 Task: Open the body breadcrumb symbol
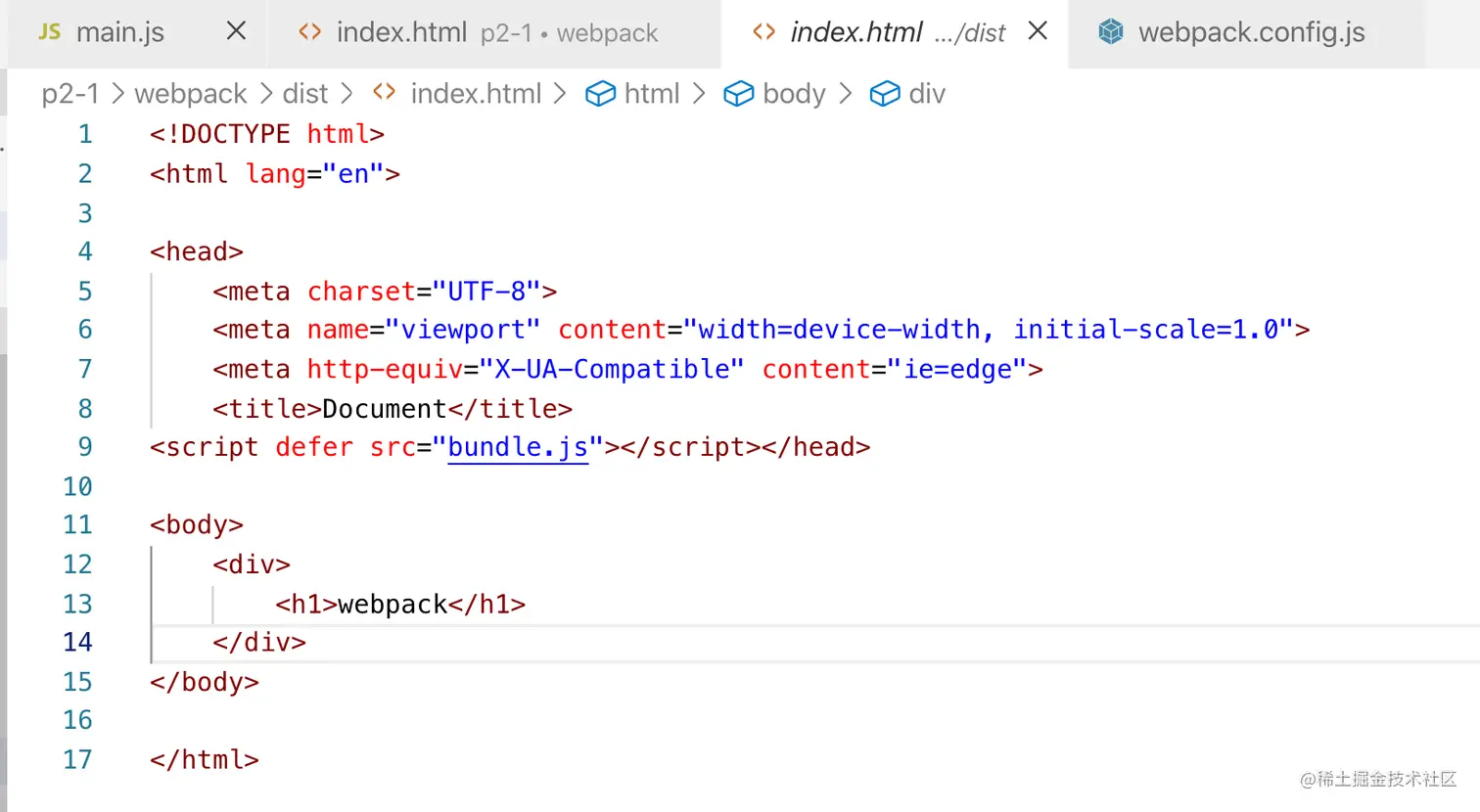[794, 94]
